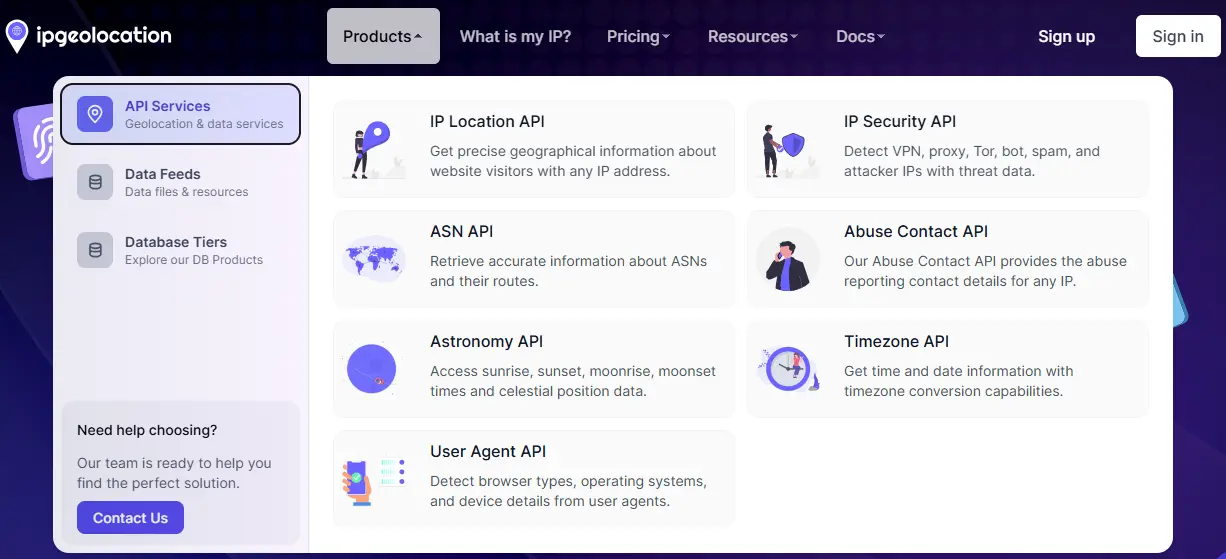Open the ASN API title link
The image size is (1226, 559).
point(462,232)
